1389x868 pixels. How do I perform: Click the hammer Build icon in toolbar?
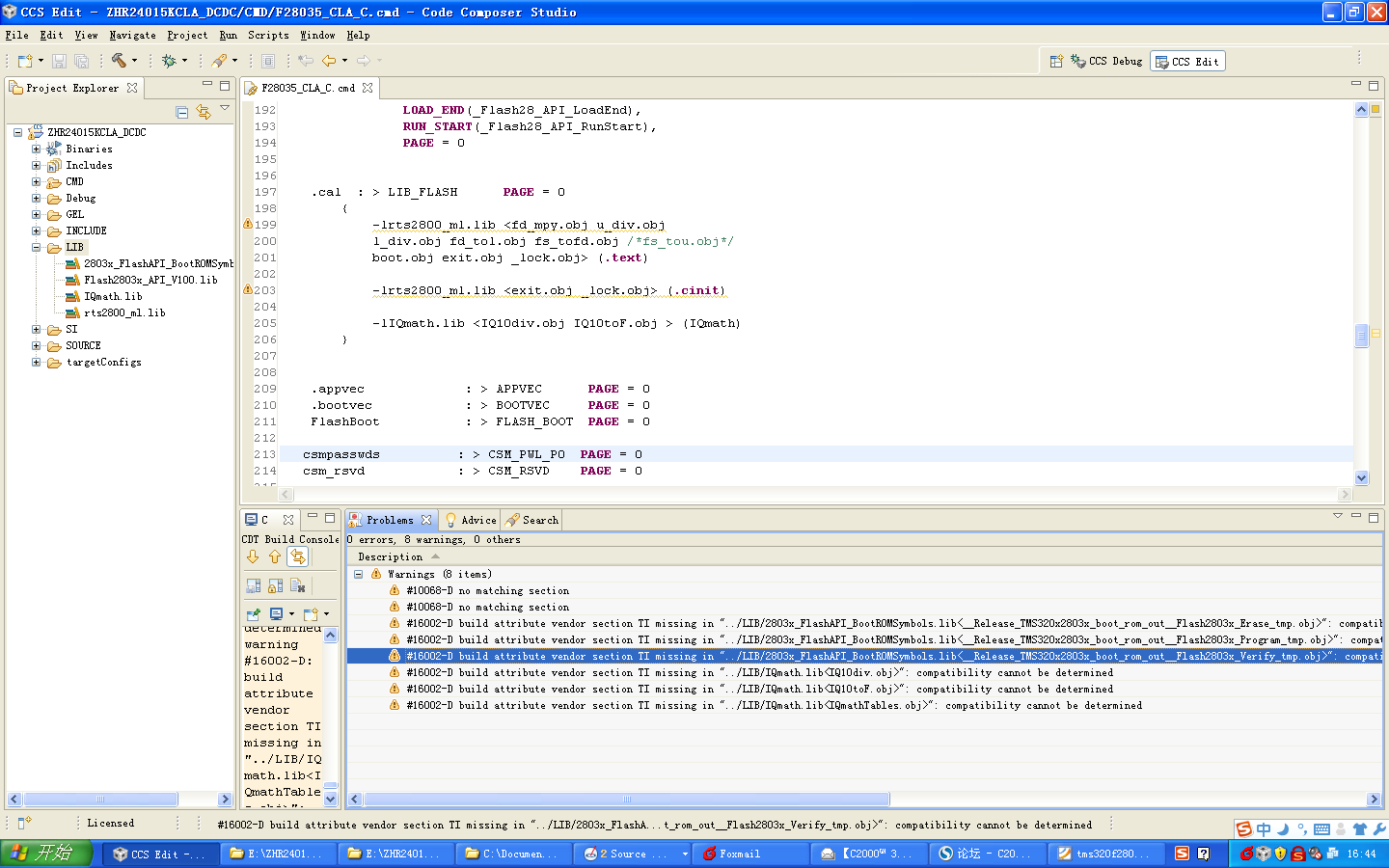(x=119, y=61)
